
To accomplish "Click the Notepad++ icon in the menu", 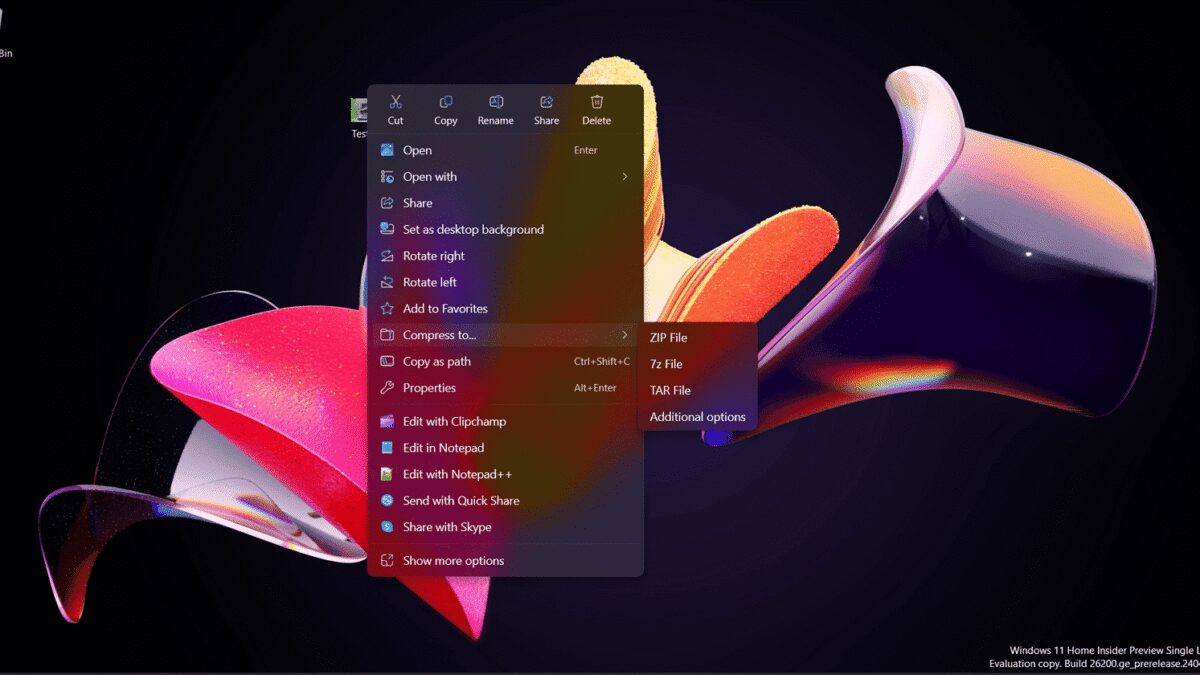I will (x=388, y=474).
